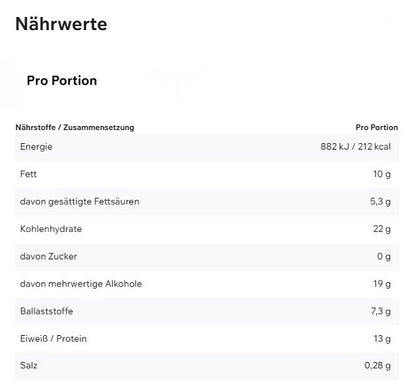
Task: Click the 22 g carbohydrate value
Action: tap(382, 229)
